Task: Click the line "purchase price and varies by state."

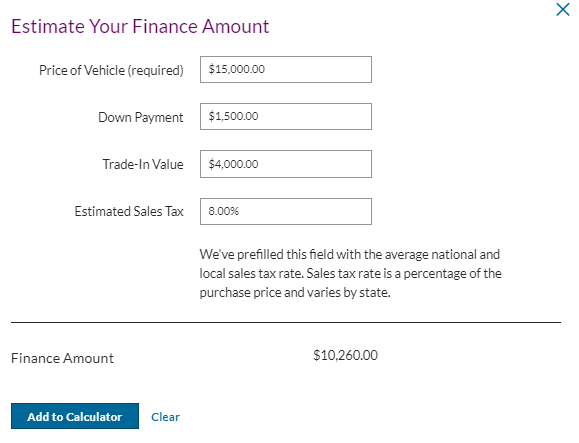Action: [x=295, y=293]
